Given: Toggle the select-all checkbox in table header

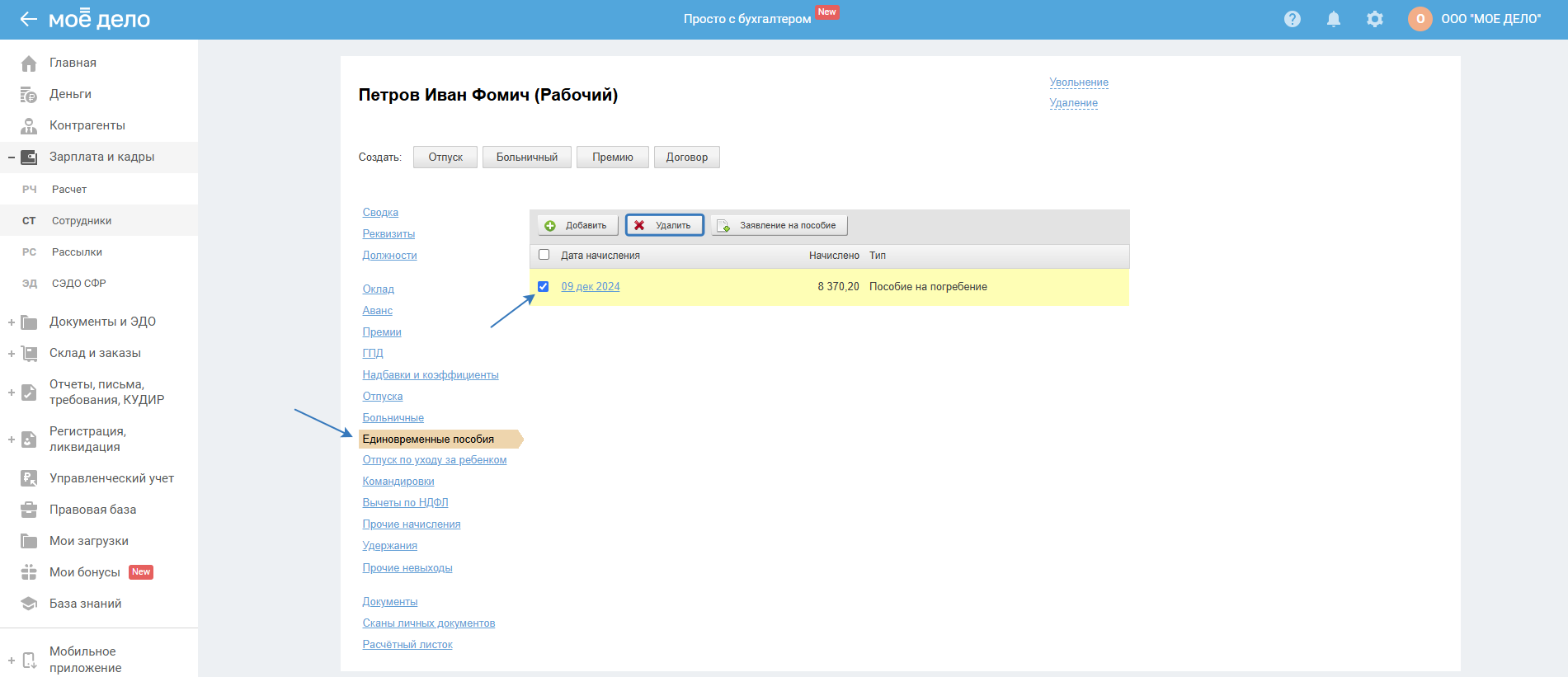Looking at the screenshot, I should [x=544, y=255].
